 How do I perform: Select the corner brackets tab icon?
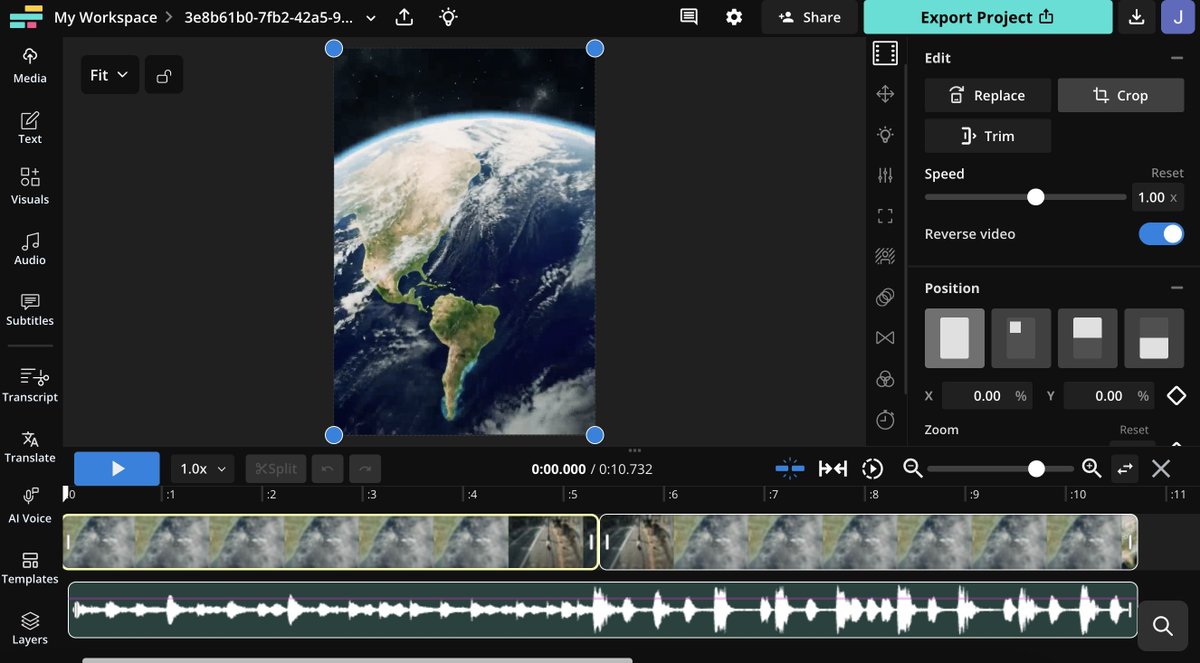885,216
